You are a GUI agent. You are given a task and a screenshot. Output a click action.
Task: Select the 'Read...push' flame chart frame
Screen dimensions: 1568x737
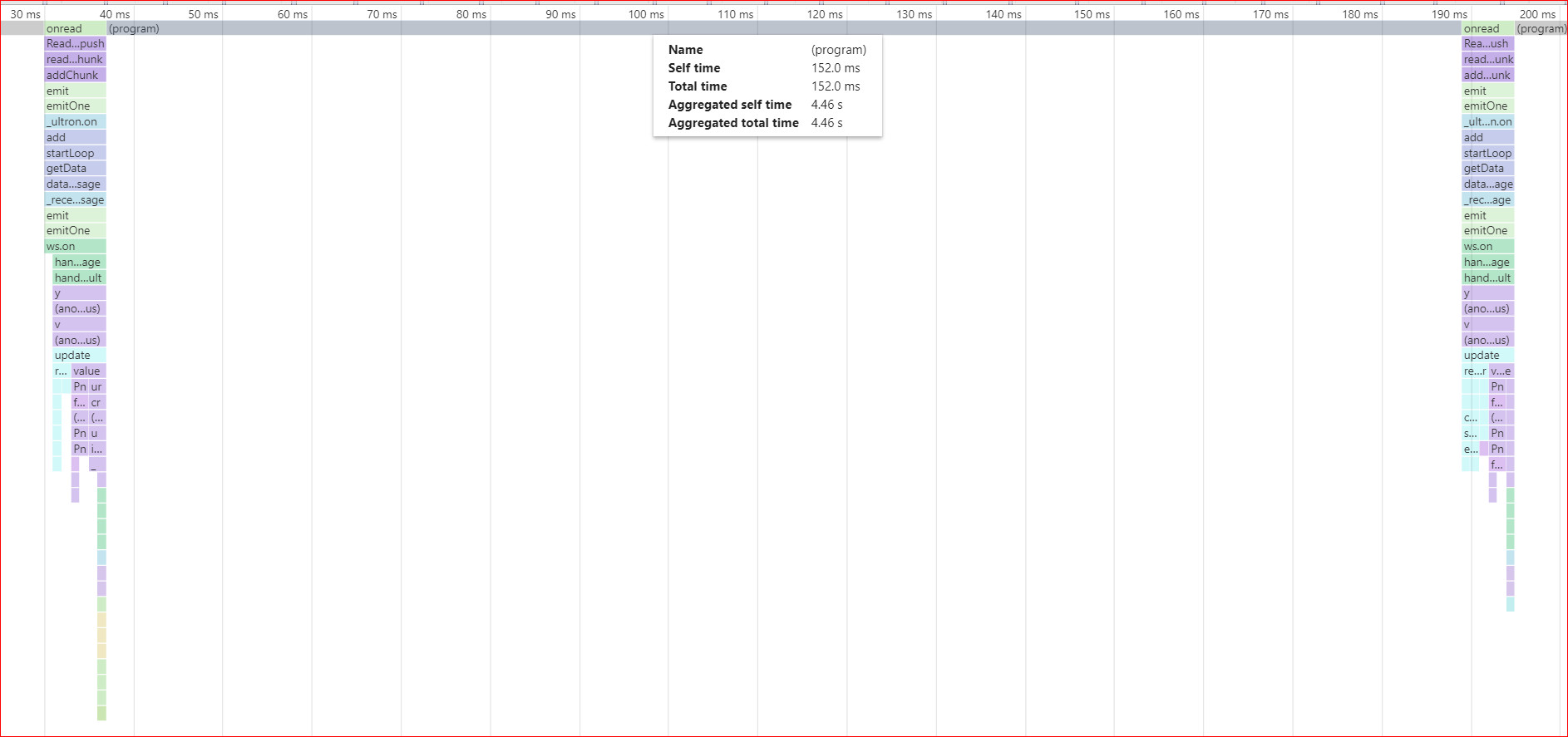76,44
